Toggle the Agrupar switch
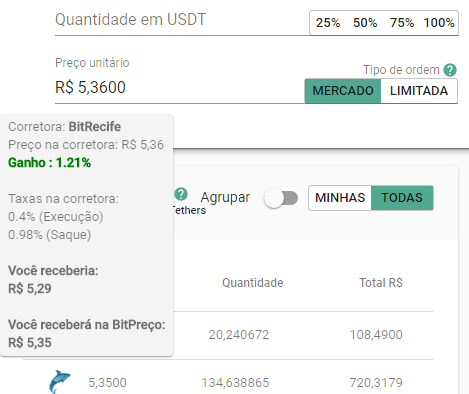Screen dimensions: 469x394 tap(281, 198)
